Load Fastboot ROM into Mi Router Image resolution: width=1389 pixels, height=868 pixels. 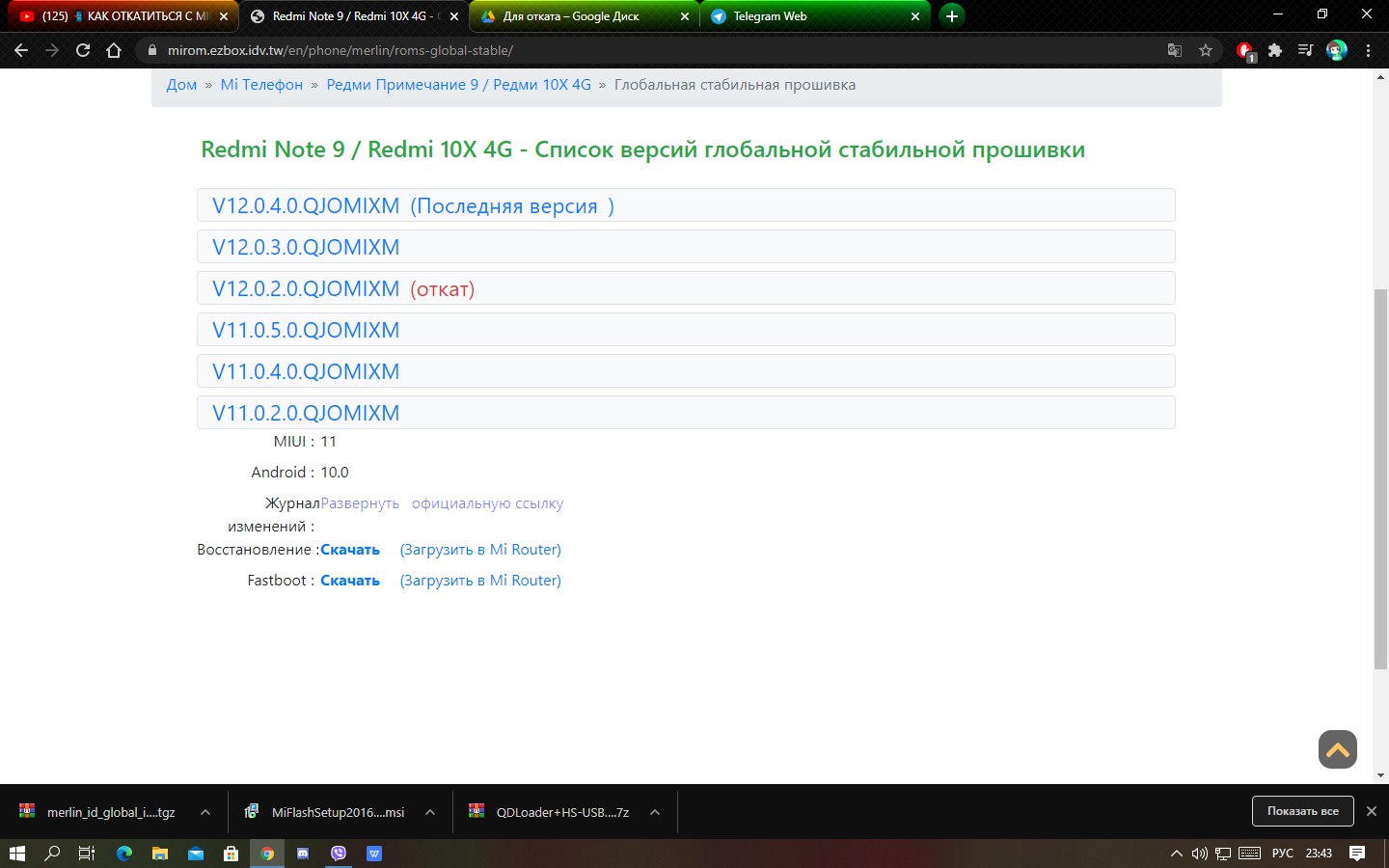[480, 581]
